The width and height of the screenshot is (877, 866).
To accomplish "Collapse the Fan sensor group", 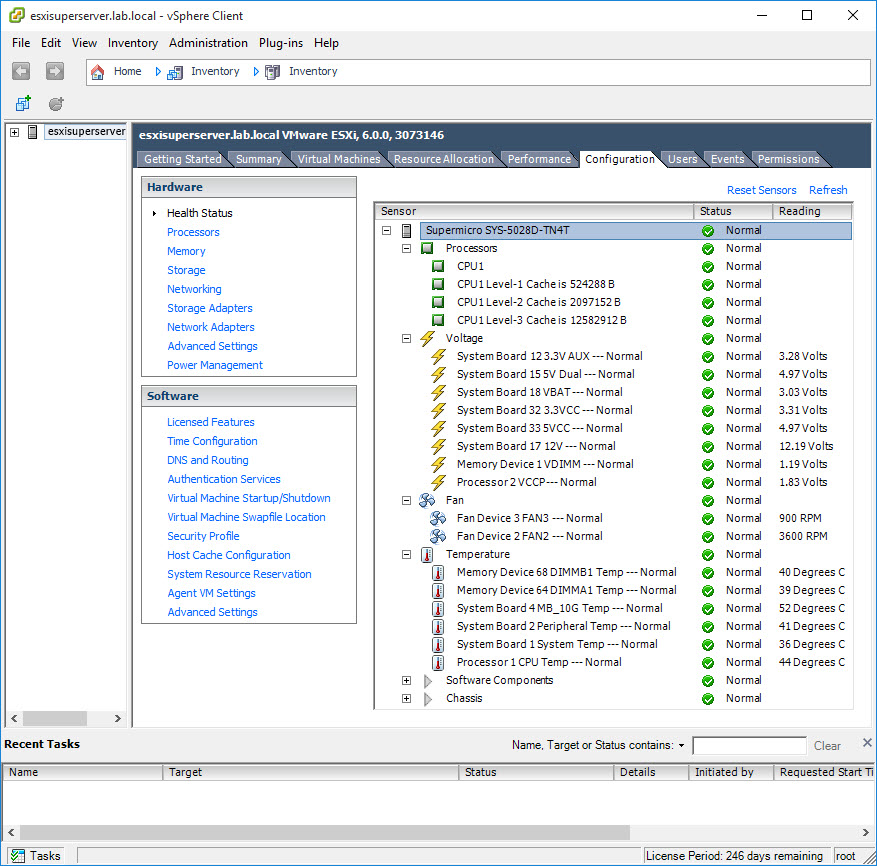I will [407, 501].
